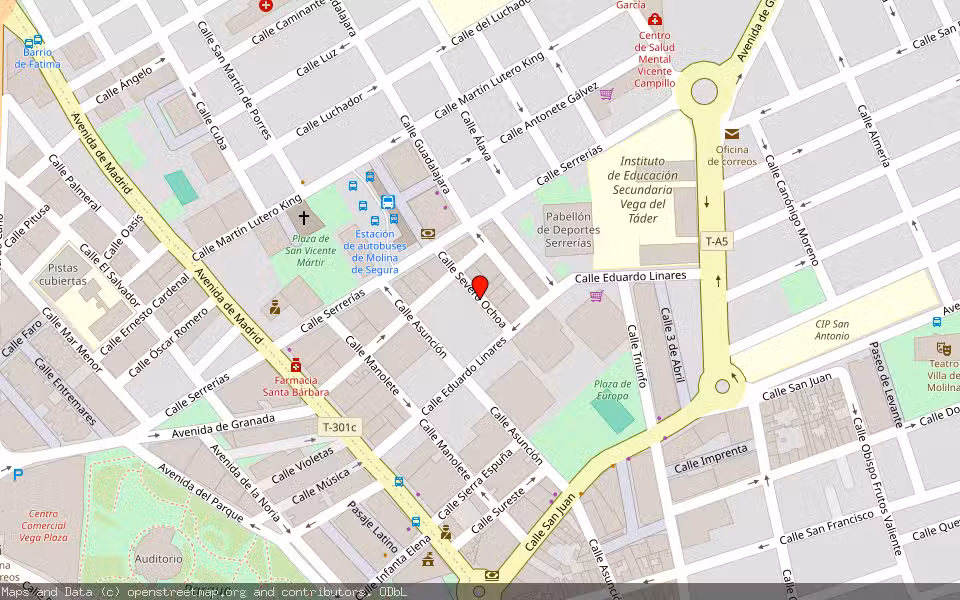
Task: Click the Calle Antonete Gálvez label
Action: click(549, 113)
